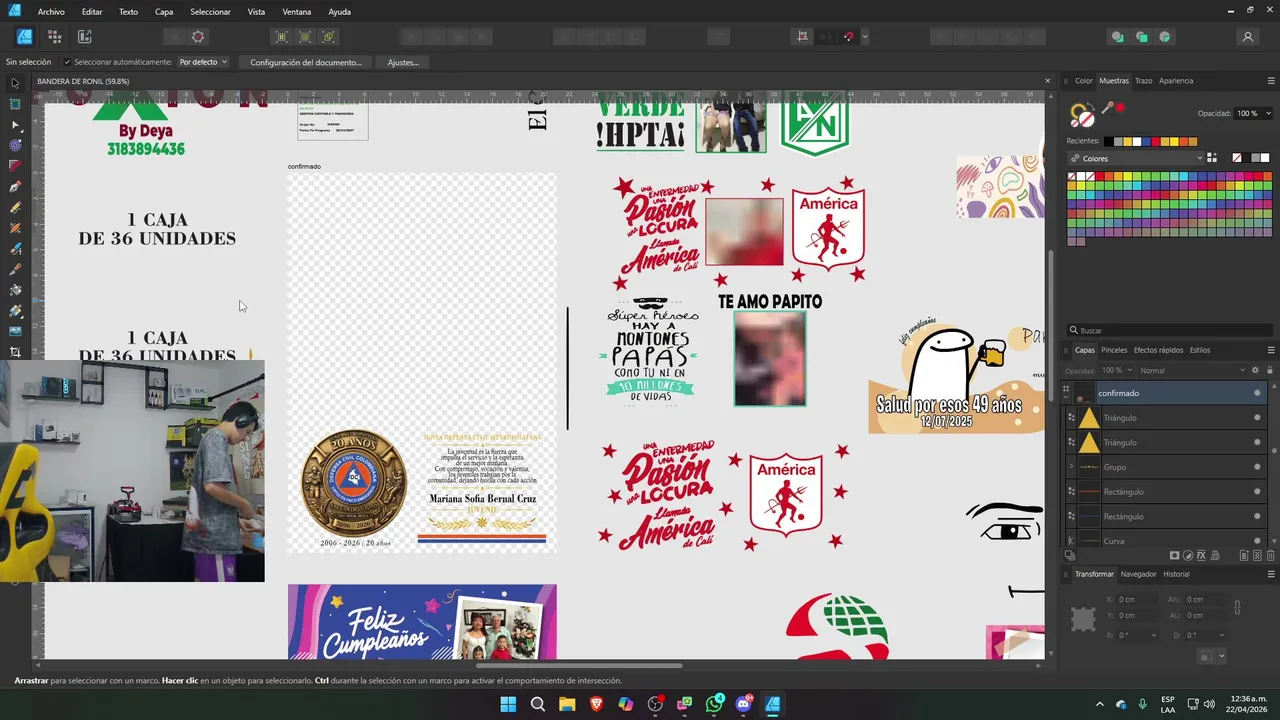Viewport: 1280px width, 720px height.
Task: Toggle Seleccionar automáticamente checkbox
Action: (x=67, y=62)
